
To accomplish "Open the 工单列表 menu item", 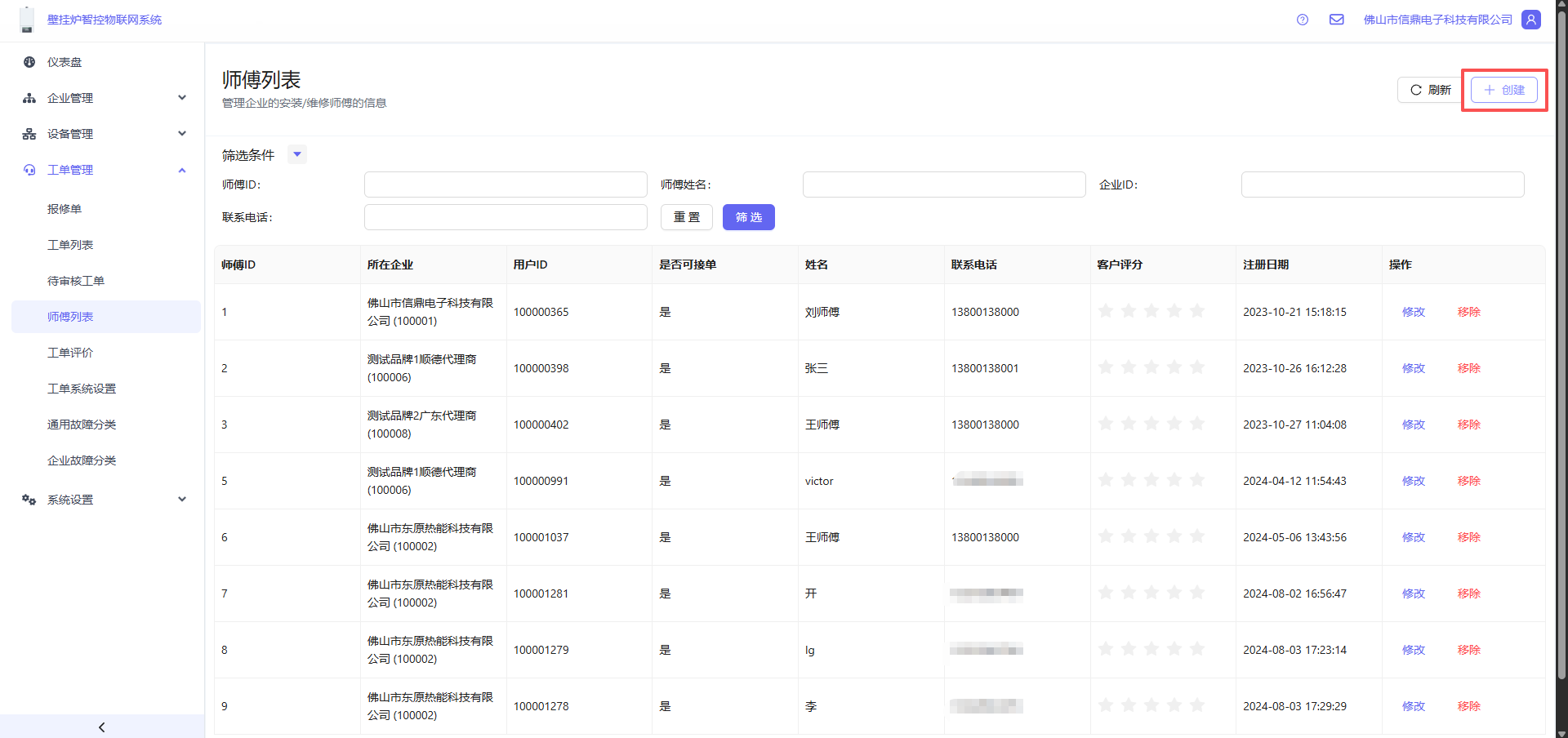I will [70, 245].
